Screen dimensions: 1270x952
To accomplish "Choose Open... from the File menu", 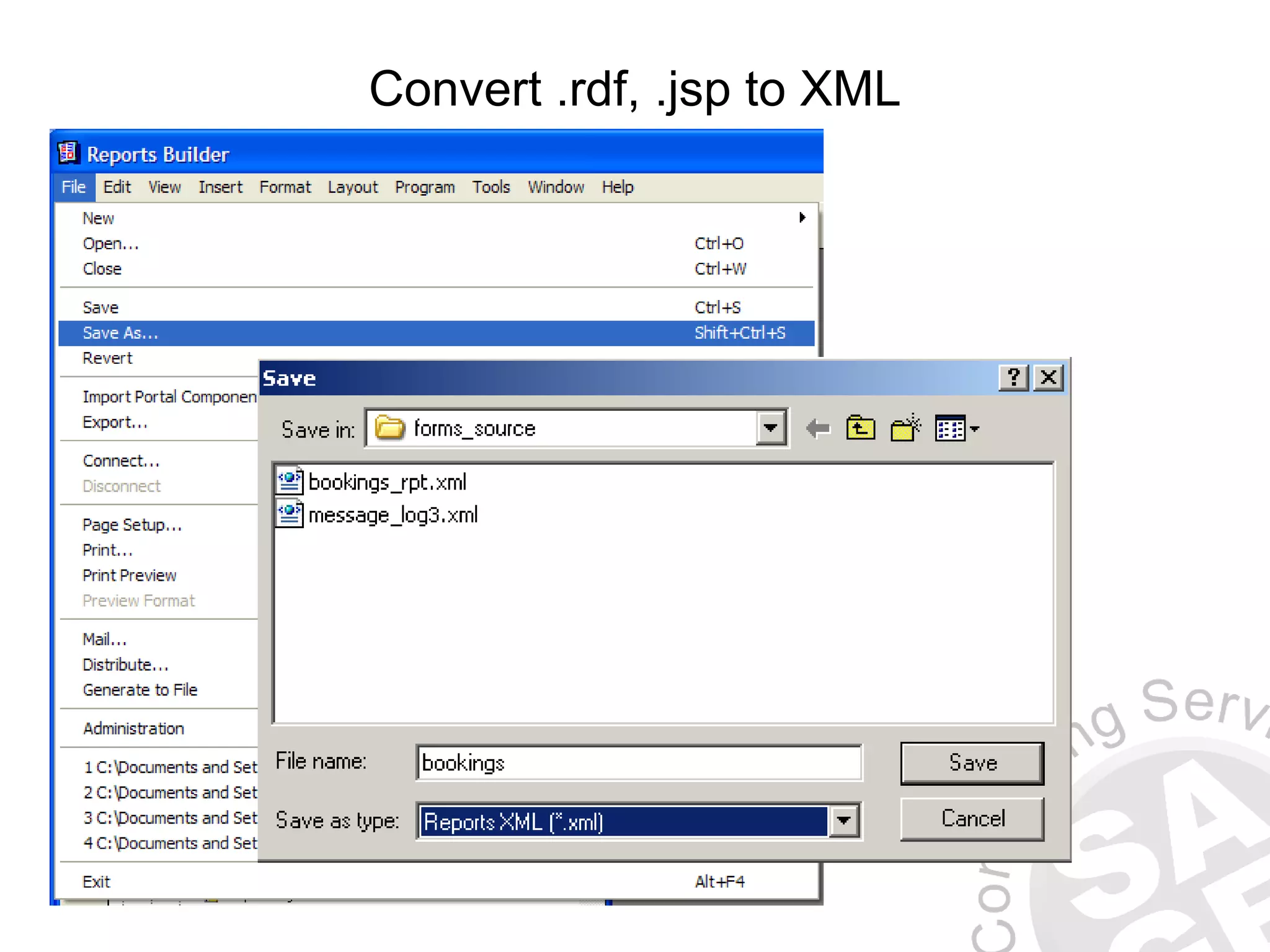I will 437,244.
